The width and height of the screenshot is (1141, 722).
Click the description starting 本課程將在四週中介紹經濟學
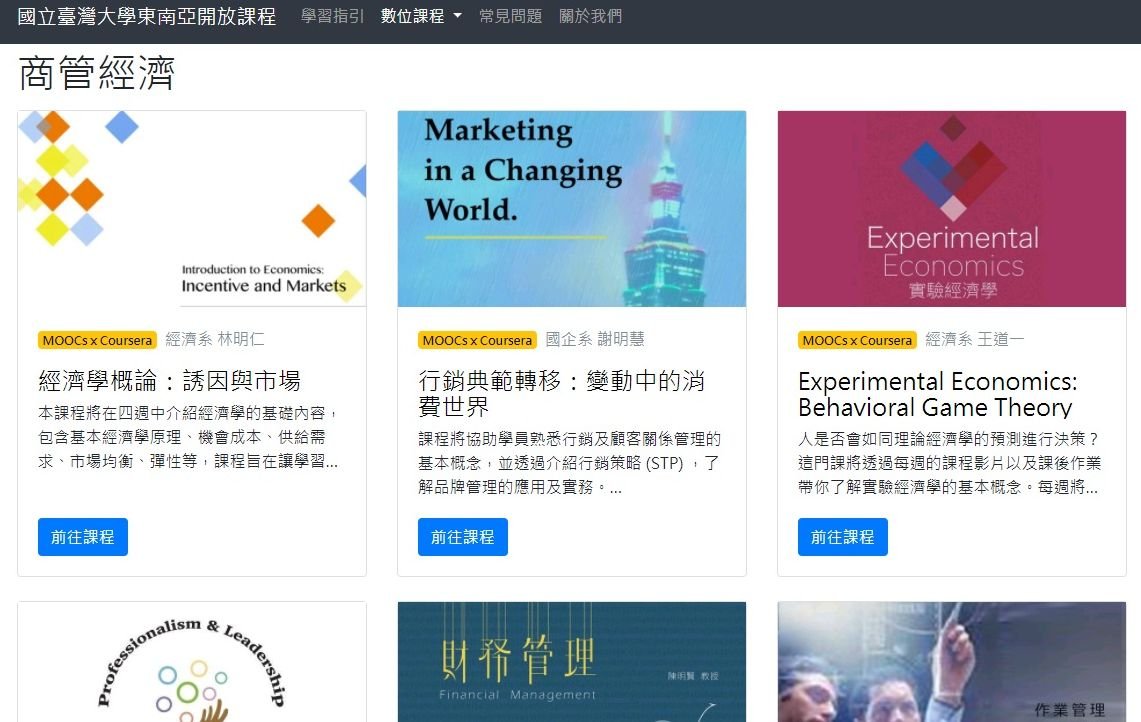pyautogui.click(x=188, y=437)
